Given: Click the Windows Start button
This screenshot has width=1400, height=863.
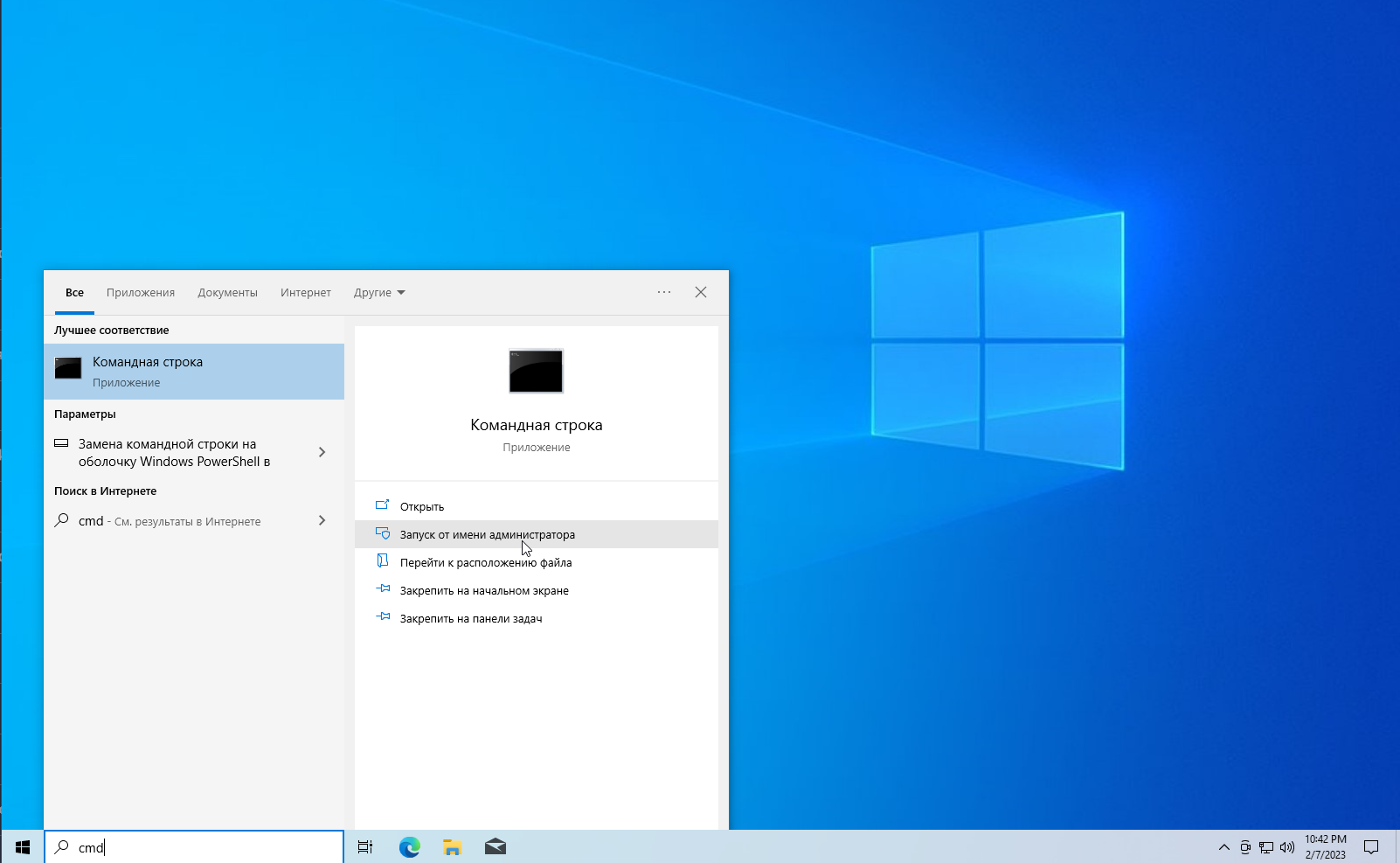Looking at the screenshot, I should pyautogui.click(x=23, y=846).
